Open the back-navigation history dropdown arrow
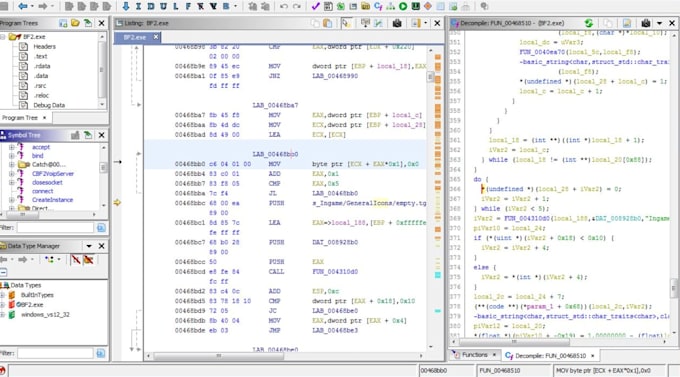 31,7
